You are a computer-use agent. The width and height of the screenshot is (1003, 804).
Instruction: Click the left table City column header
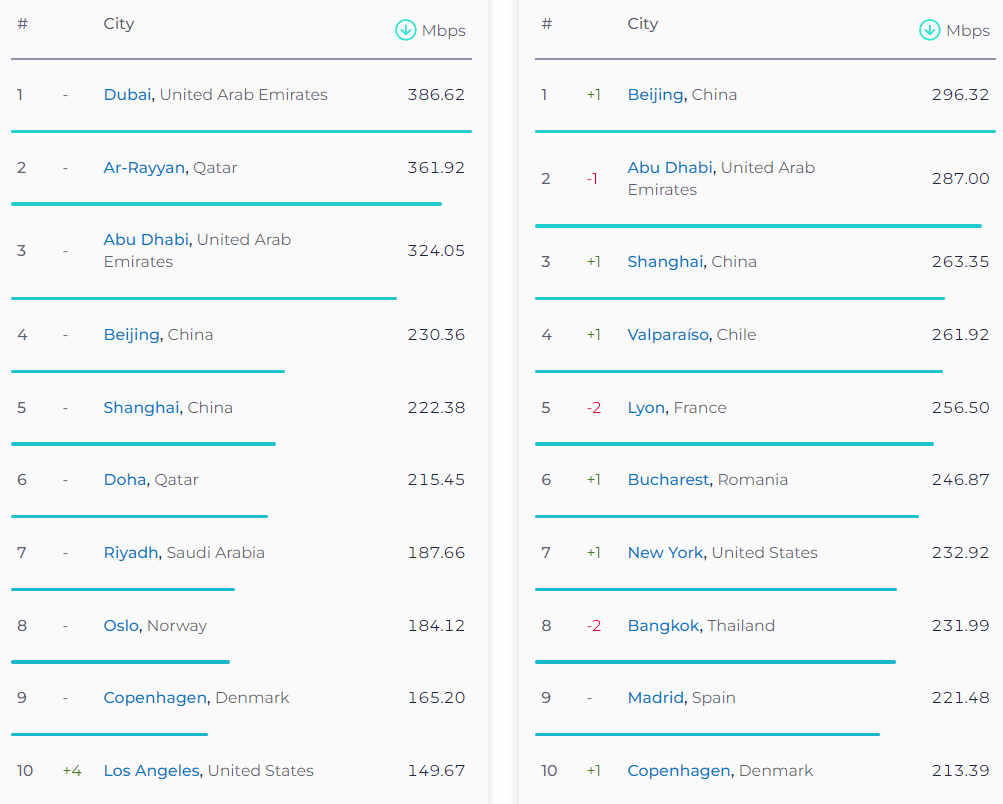118,24
